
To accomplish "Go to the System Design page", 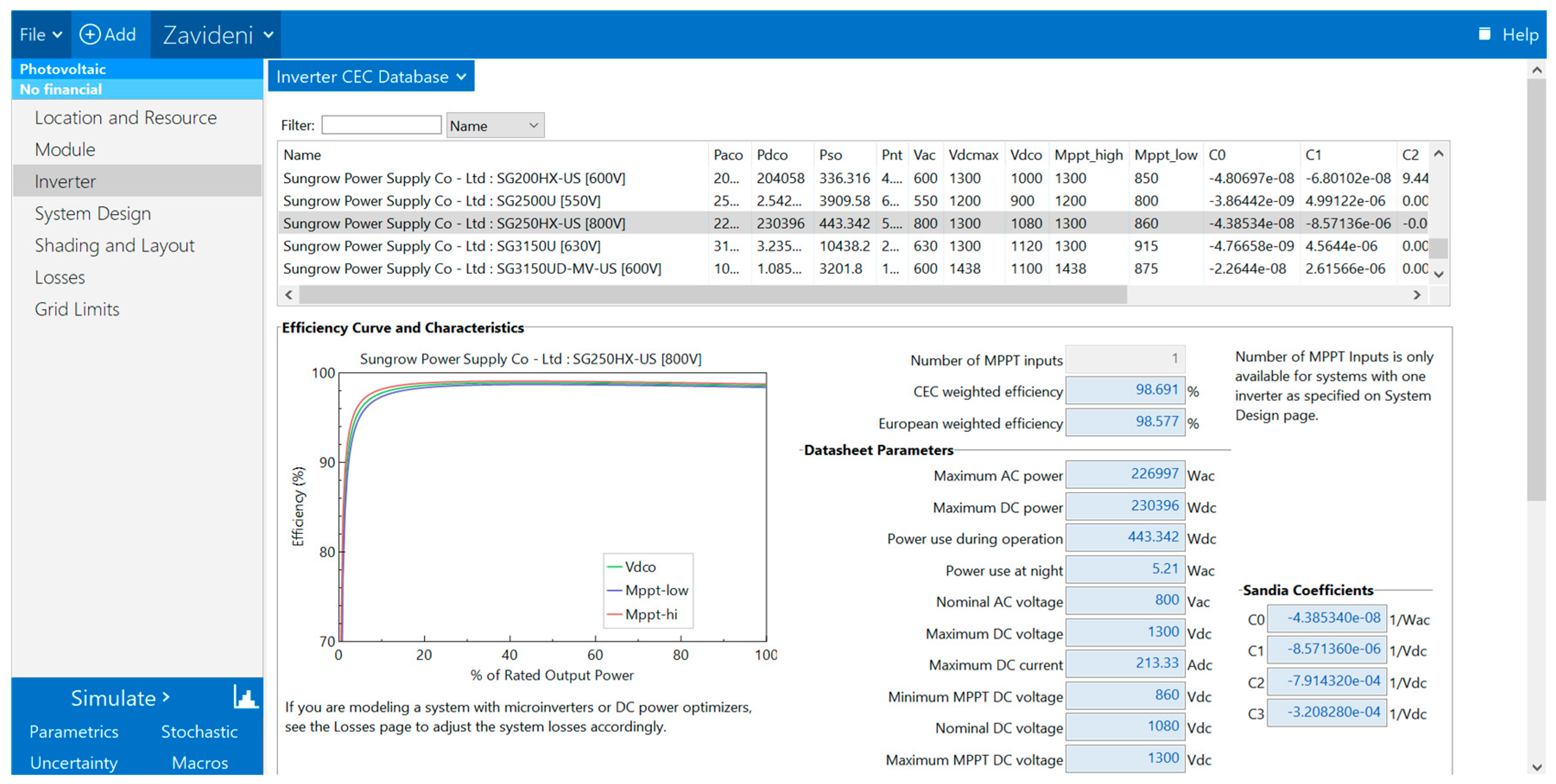I will pyautogui.click(x=92, y=214).
